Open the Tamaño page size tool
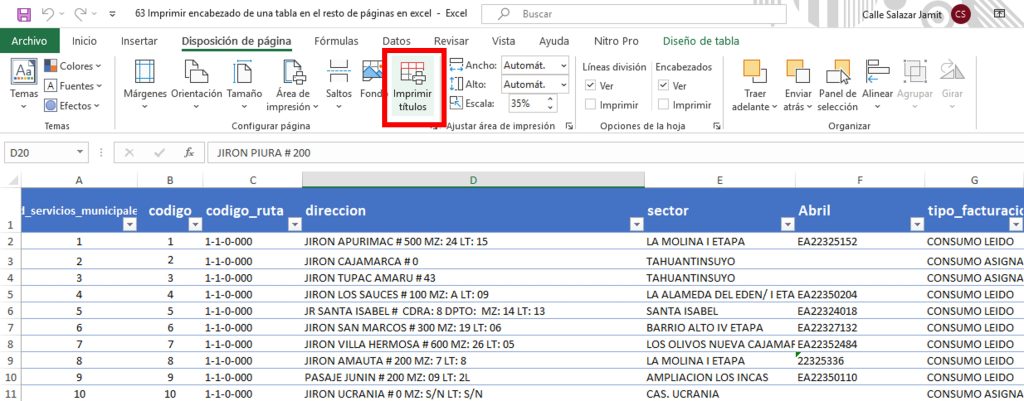The width and height of the screenshot is (1024, 401). tap(244, 85)
